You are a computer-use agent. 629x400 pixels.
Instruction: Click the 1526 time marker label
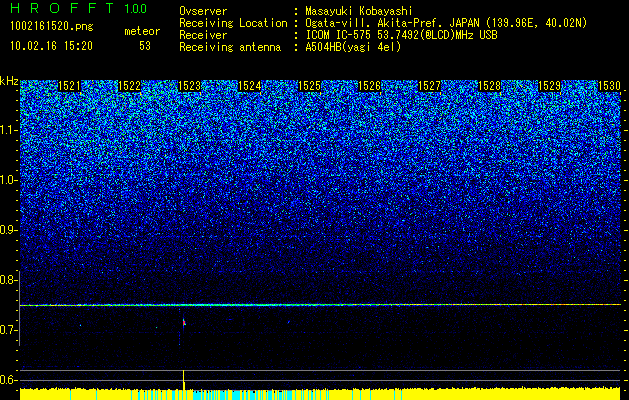coord(369,86)
